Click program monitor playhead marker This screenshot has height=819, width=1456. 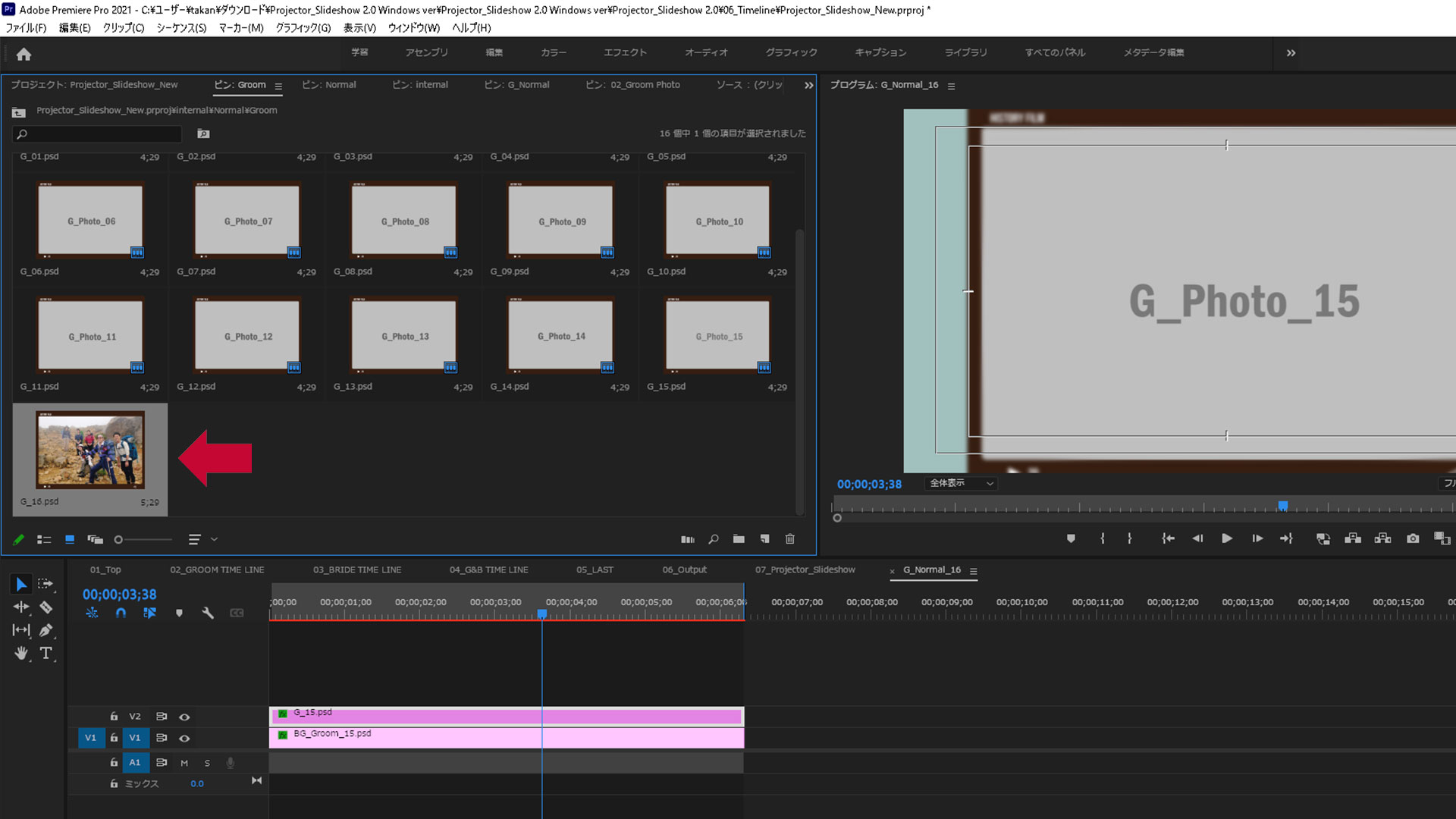pyautogui.click(x=1282, y=505)
